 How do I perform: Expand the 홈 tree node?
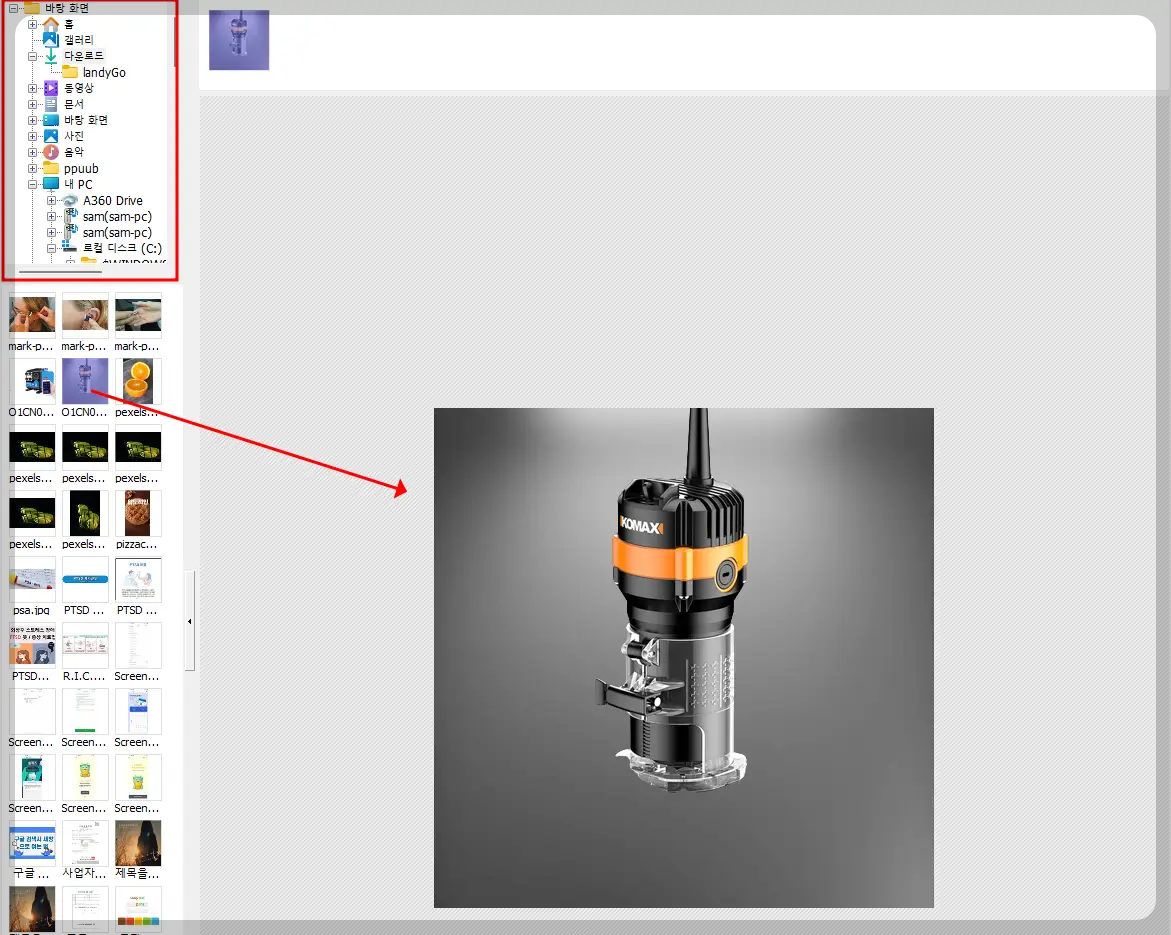pos(32,24)
